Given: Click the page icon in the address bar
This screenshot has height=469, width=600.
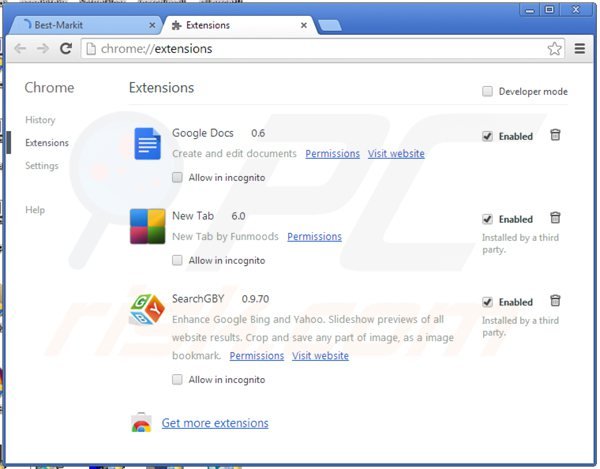Looking at the screenshot, I should click(x=91, y=49).
